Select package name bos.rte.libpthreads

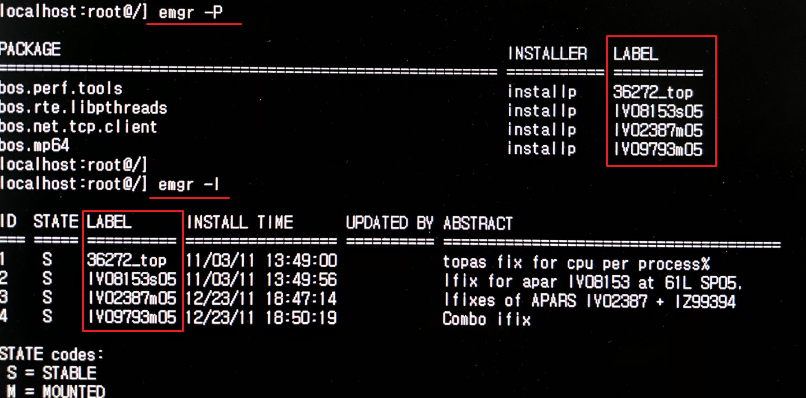coord(83,108)
